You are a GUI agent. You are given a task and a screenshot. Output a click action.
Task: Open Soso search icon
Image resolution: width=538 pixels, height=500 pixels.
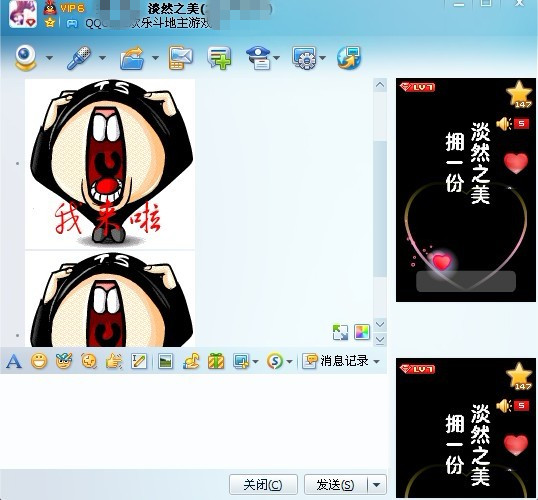coord(275,361)
